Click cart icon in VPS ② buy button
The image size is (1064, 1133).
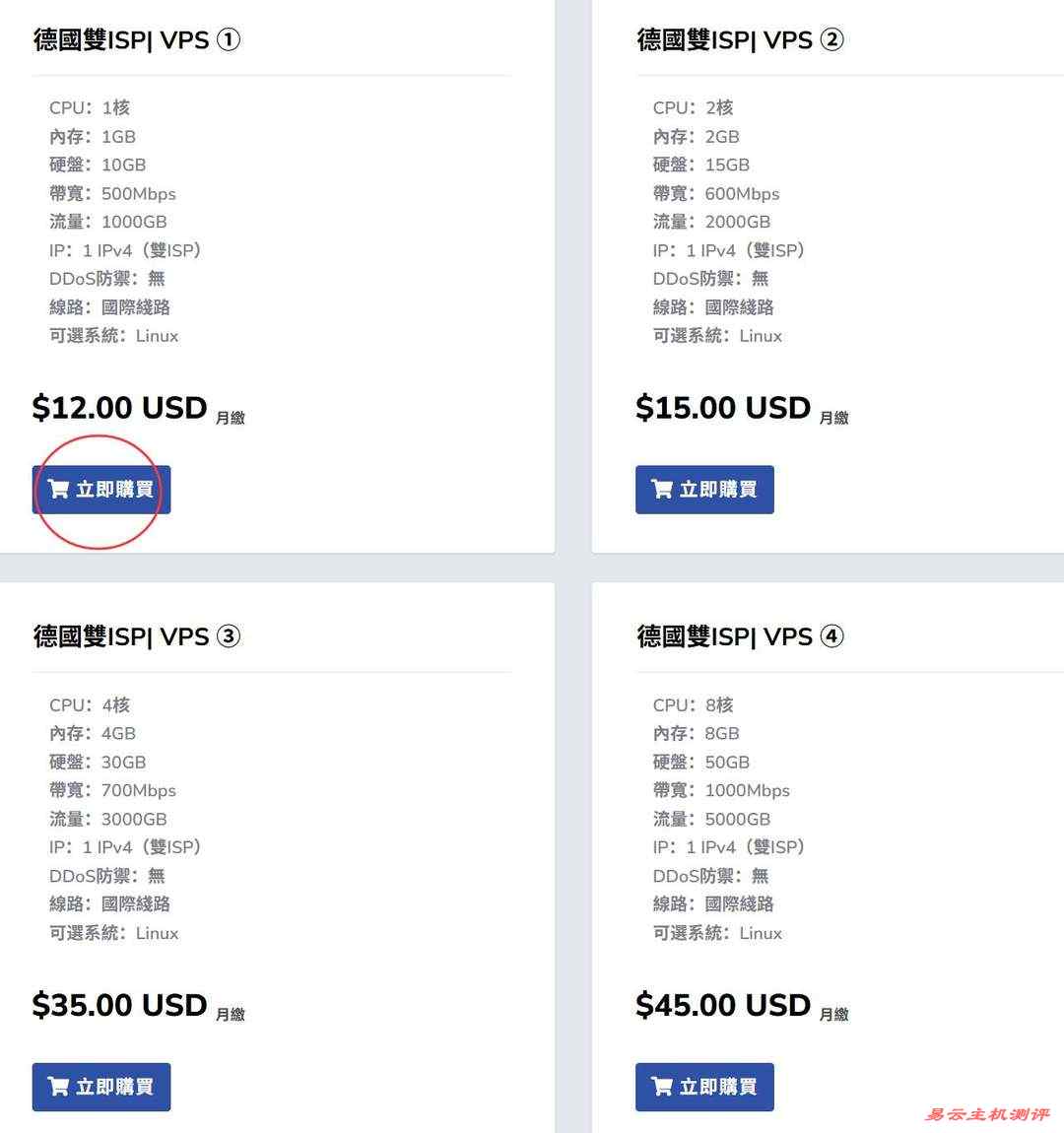pos(662,490)
